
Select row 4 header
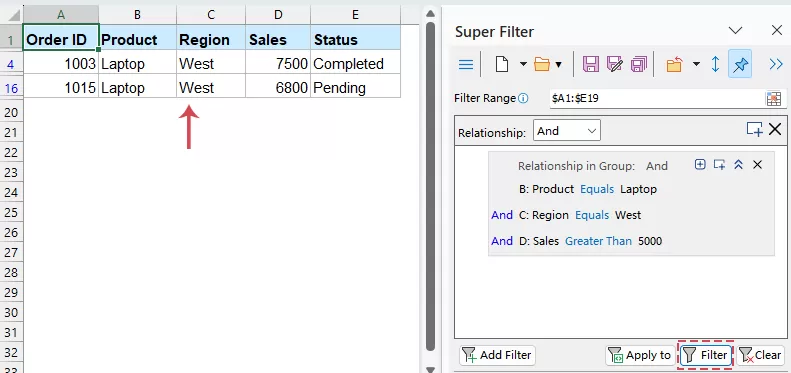click(x=11, y=64)
